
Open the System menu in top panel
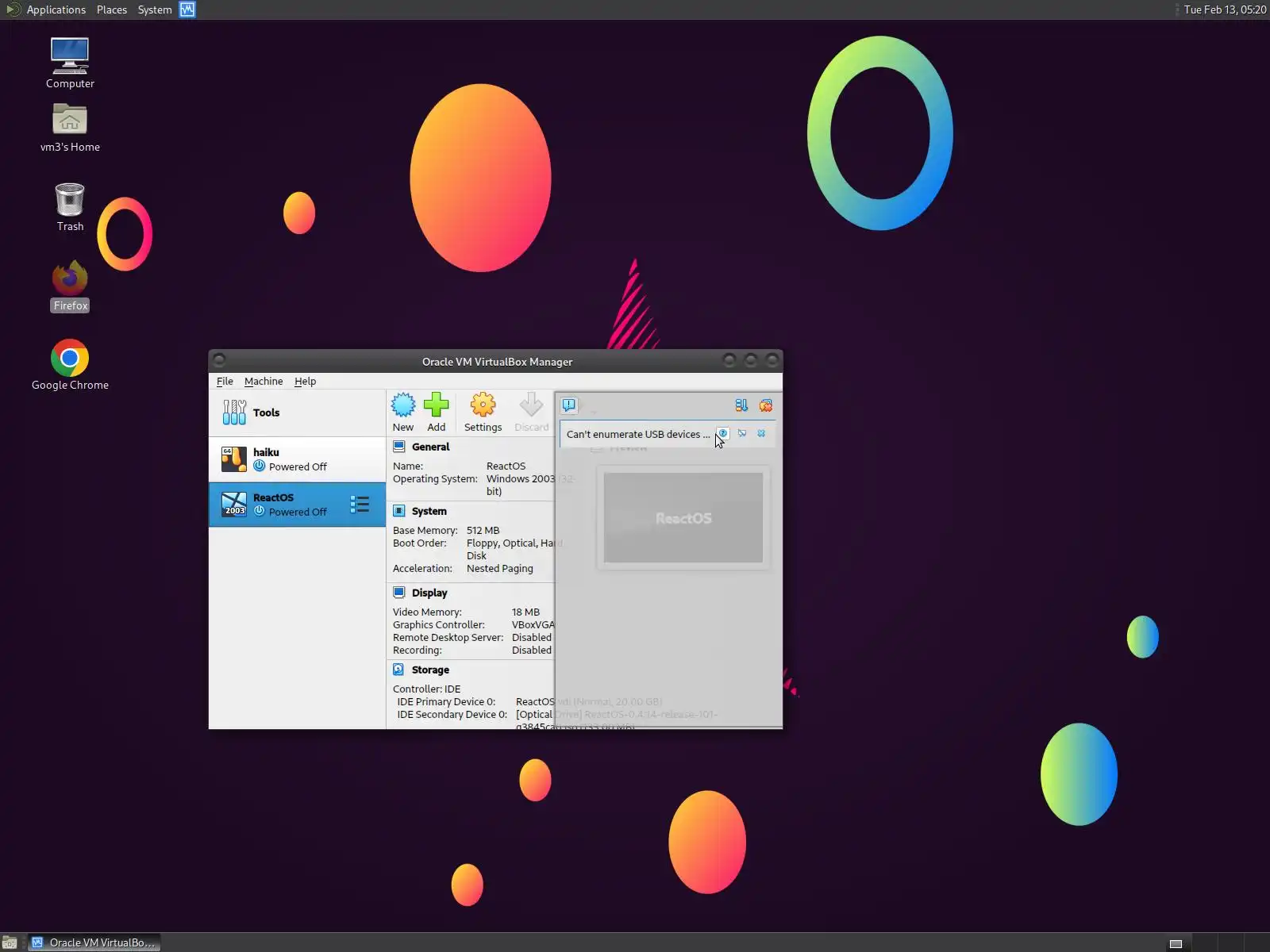point(155,10)
